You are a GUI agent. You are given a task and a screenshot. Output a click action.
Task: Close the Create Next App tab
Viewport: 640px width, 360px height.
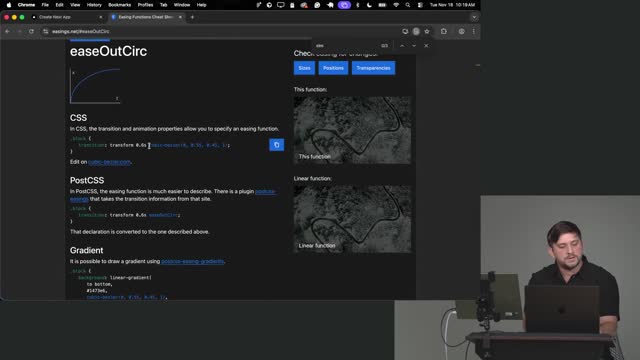tap(101, 17)
